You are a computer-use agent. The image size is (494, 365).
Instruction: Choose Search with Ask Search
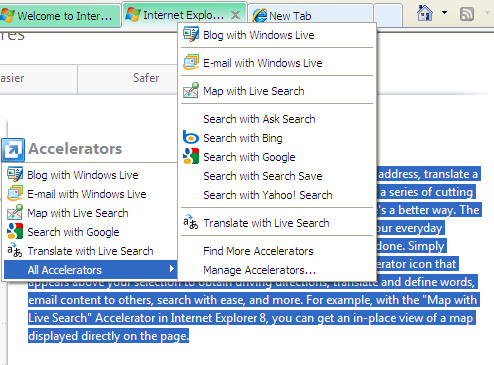tap(277, 119)
